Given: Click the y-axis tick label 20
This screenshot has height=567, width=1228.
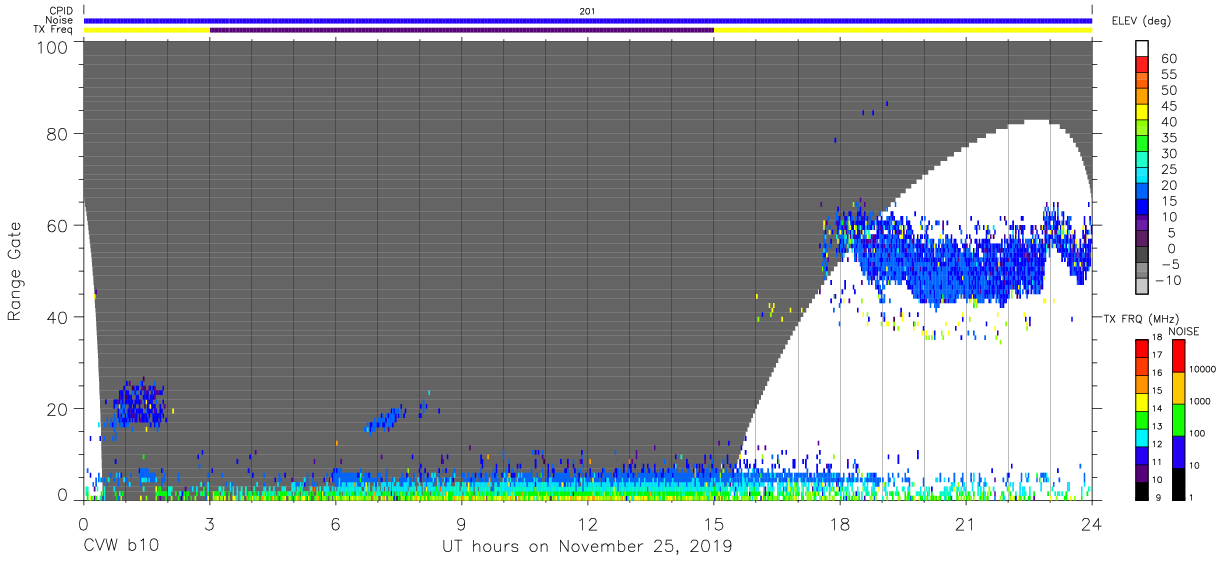Looking at the screenshot, I should point(58,409).
